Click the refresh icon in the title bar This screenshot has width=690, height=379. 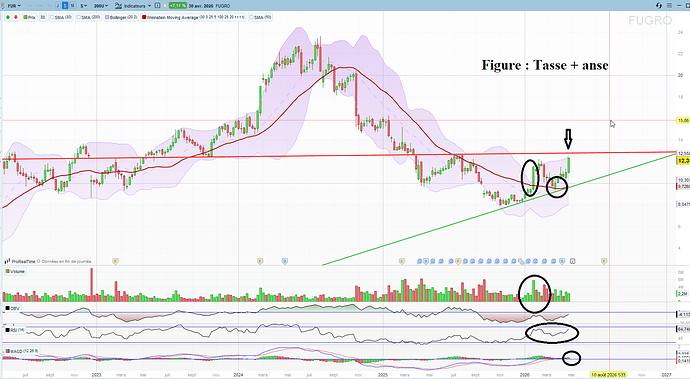tap(659, 6)
